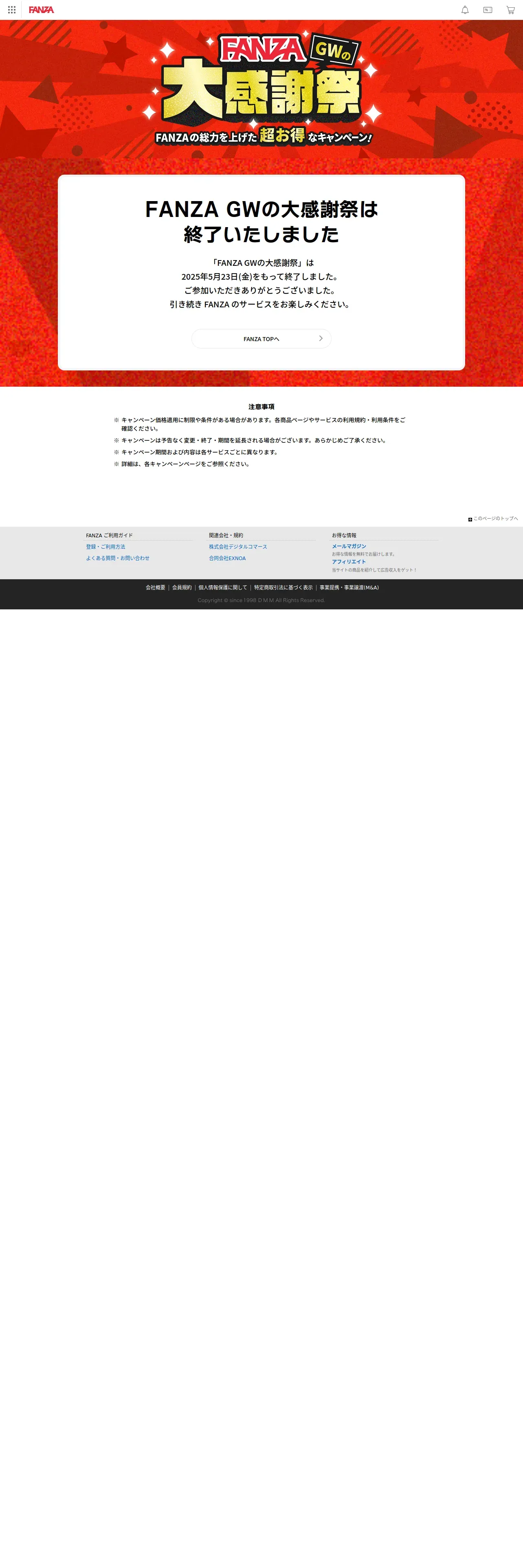Screen dimensions: 523x1568
Task: Open the shopping cart icon
Action: click(511, 10)
